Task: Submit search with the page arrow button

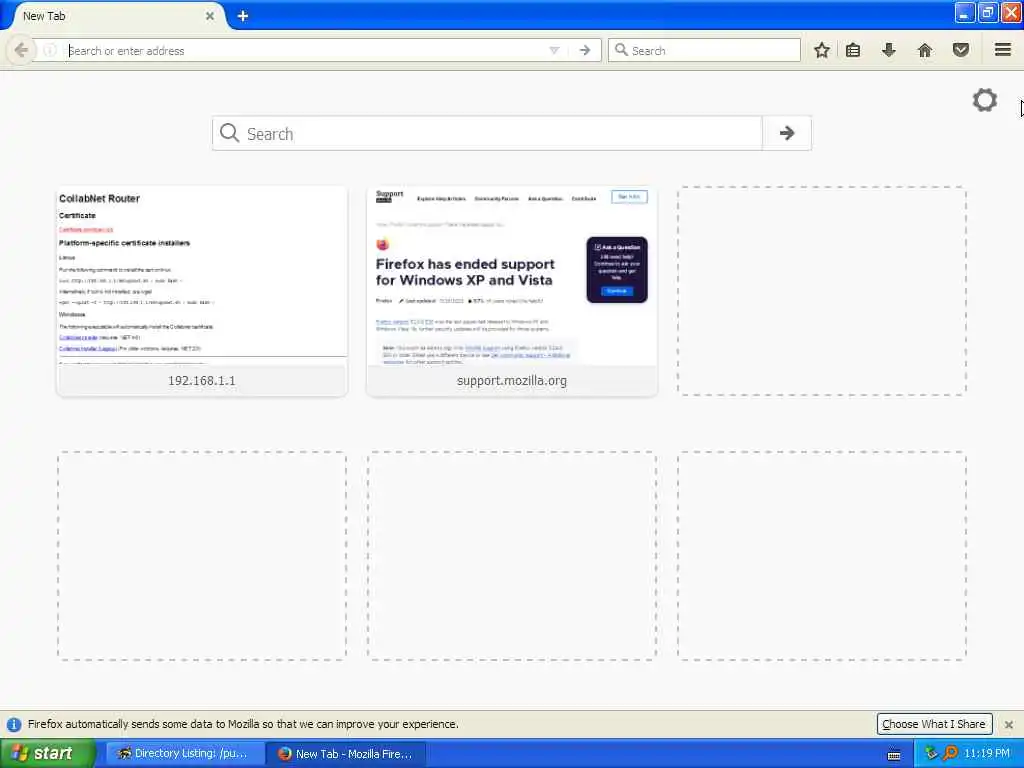Action: (x=787, y=133)
